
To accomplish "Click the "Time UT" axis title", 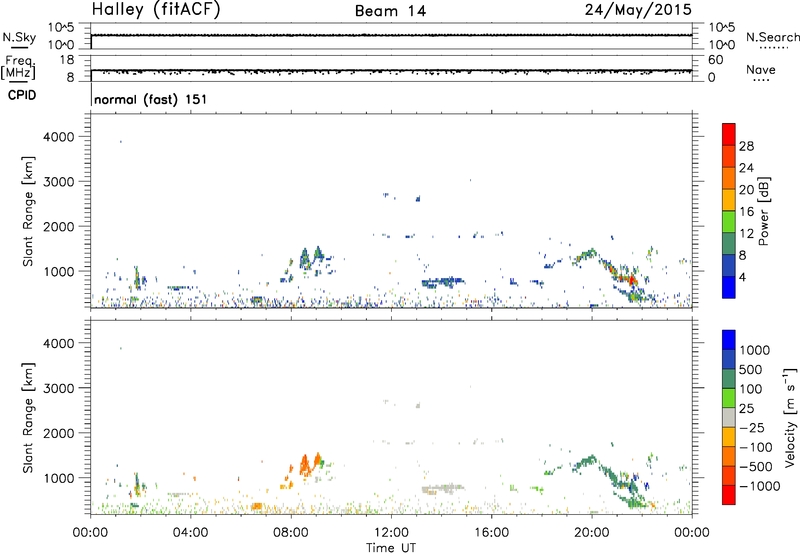I will click(x=391, y=548).
